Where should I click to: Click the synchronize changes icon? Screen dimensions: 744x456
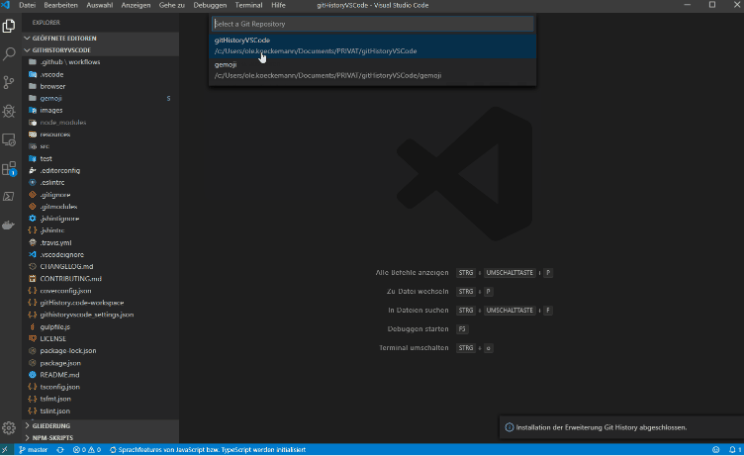click(60, 450)
